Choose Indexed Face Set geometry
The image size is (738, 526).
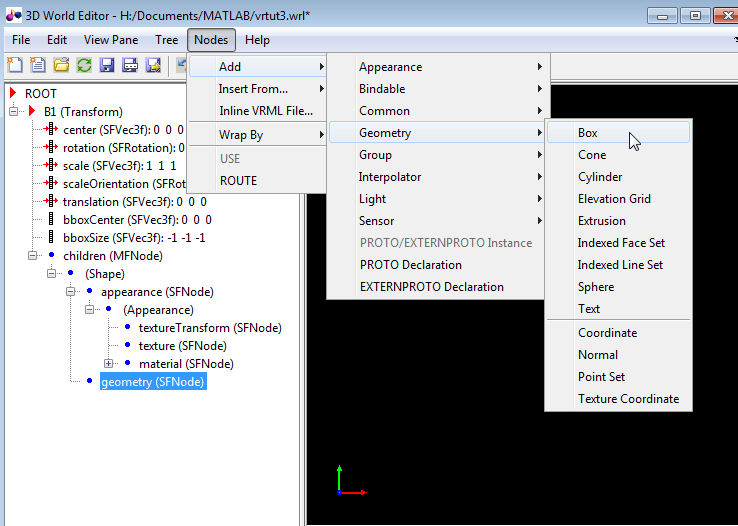[618, 243]
